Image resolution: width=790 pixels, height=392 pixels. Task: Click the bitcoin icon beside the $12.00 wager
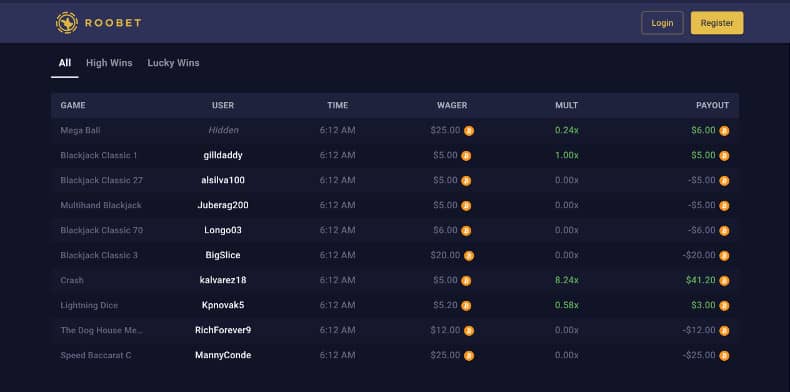tap(469, 331)
